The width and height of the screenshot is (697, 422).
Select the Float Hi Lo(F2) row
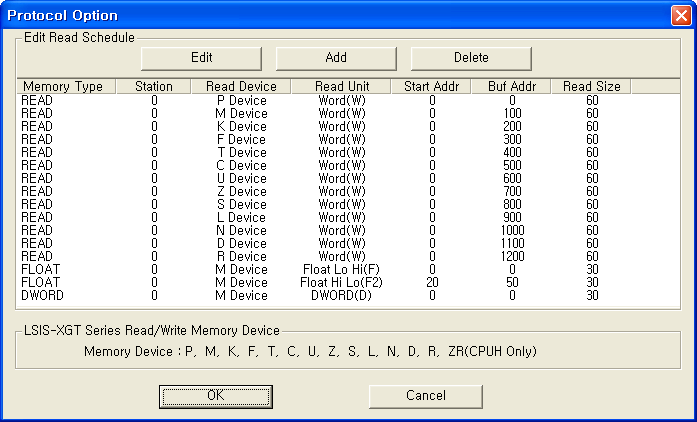(348, 282)
